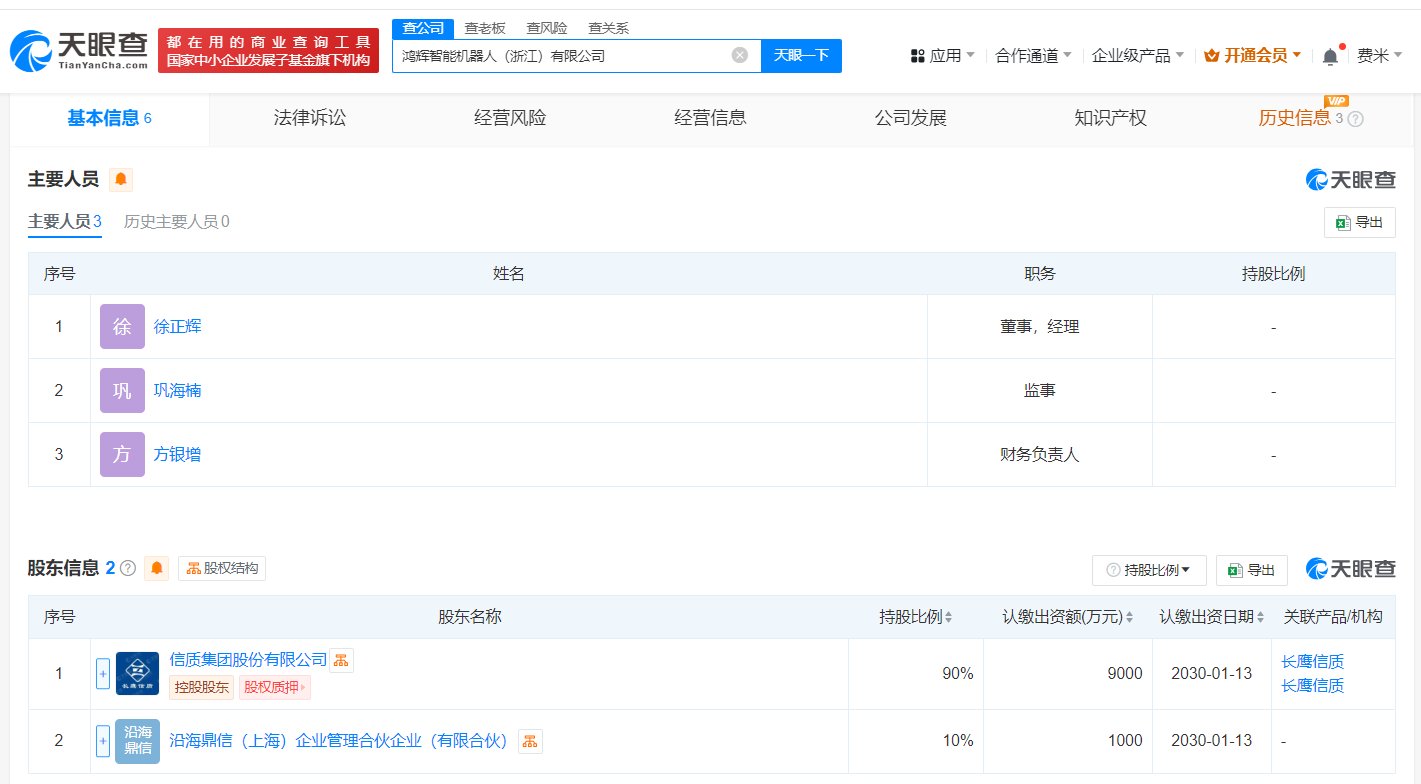The height and width of the screenshot is (784, 1421).
Task: Click the equity chart icon beside 信质集团股份有限公司
Action: (341, 661)
